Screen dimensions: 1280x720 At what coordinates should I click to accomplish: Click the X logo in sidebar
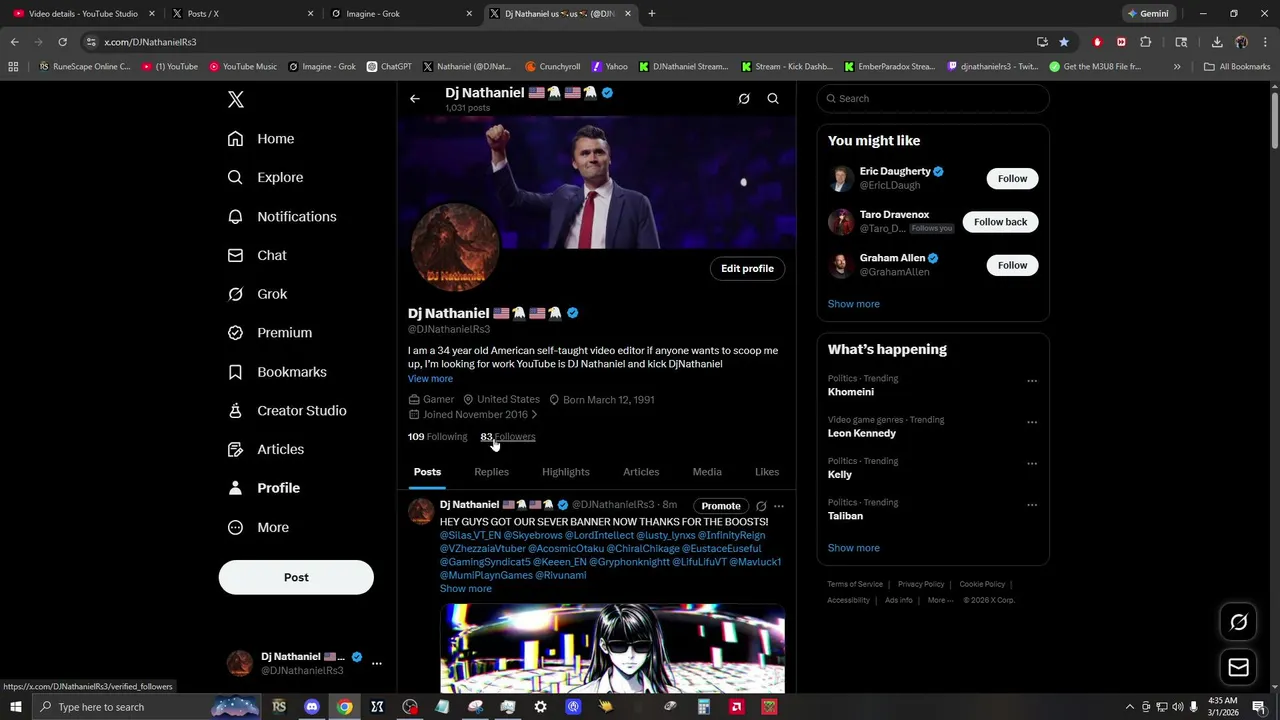236,99
